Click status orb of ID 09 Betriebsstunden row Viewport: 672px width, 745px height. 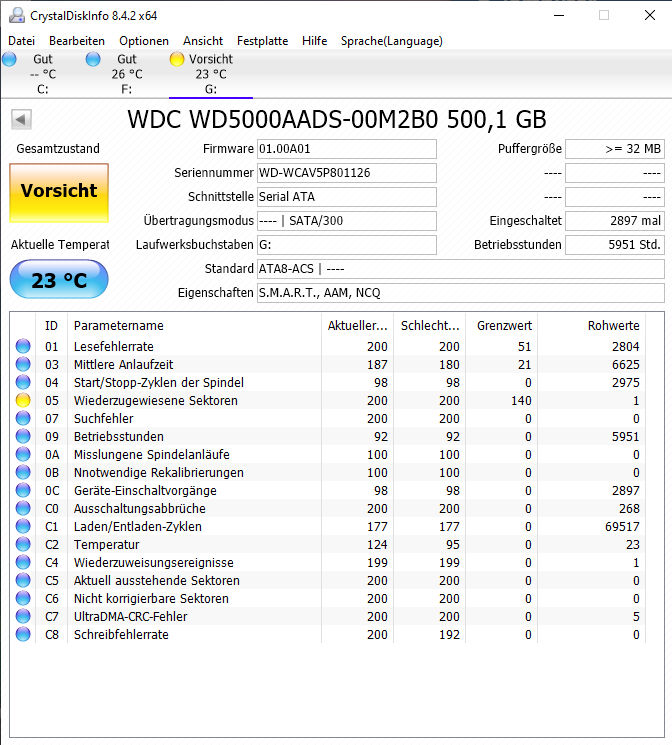(x=23, y=437)
